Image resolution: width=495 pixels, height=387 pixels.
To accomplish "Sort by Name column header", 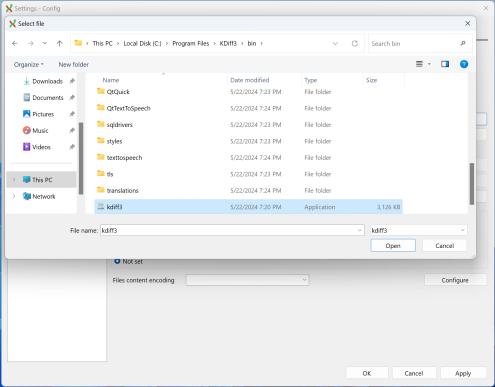I will pyautogui.click(x=111, y=80).
